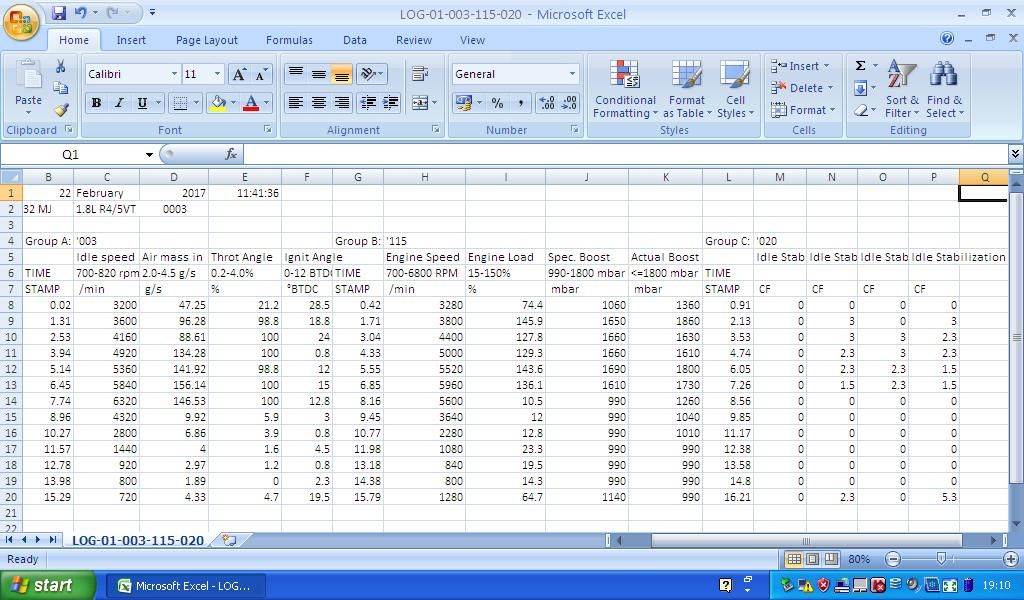Open the Formulas ribbon tab

pyautogui.click(x=289, y=40)
